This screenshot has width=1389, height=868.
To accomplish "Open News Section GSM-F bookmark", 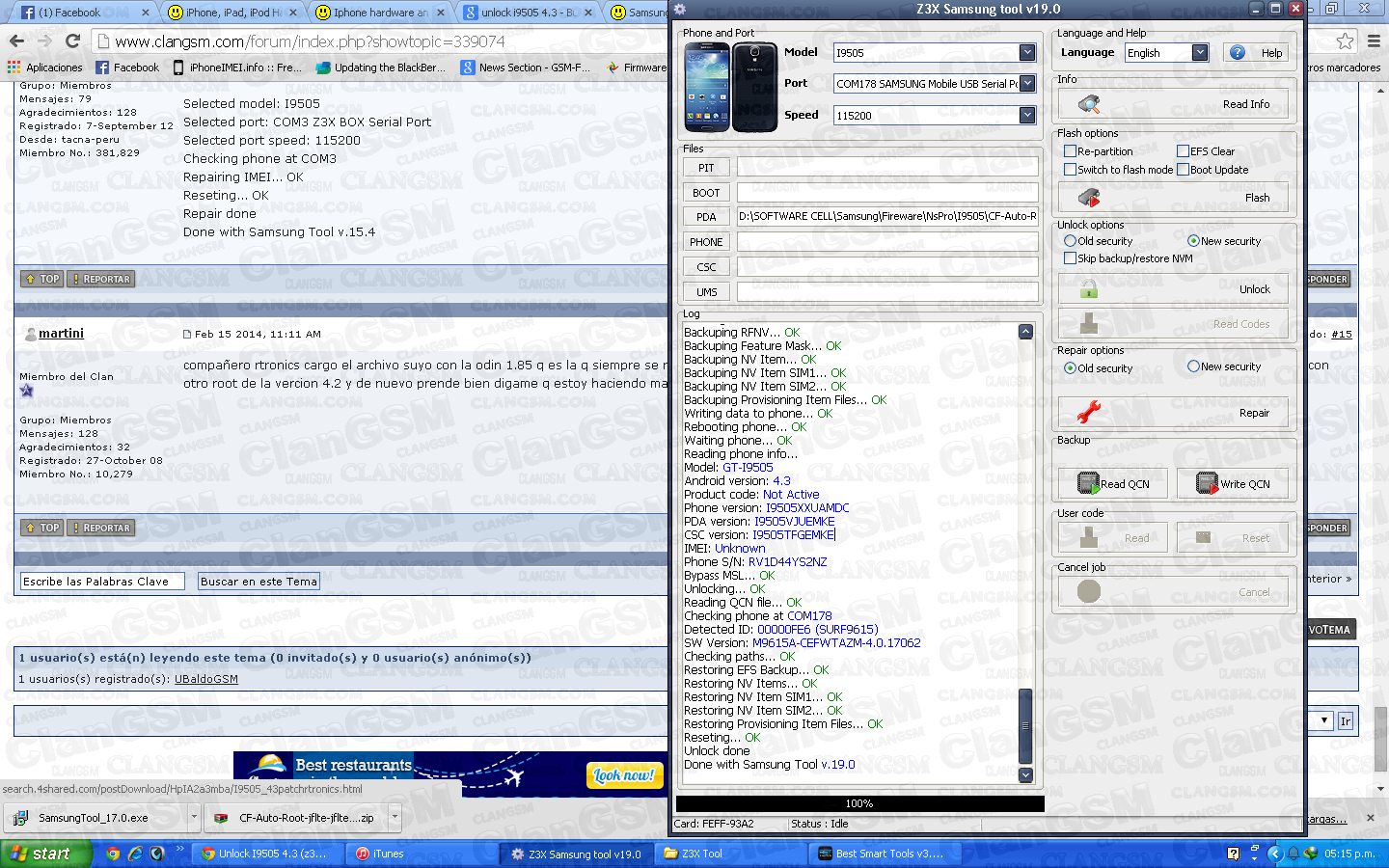I will click(526, 68).
